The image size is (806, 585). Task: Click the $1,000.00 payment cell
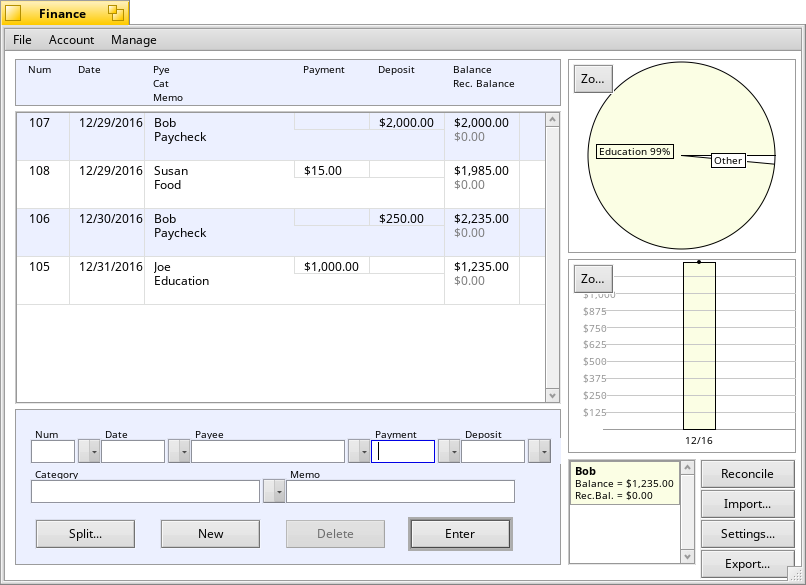click(x=332, y=267)
